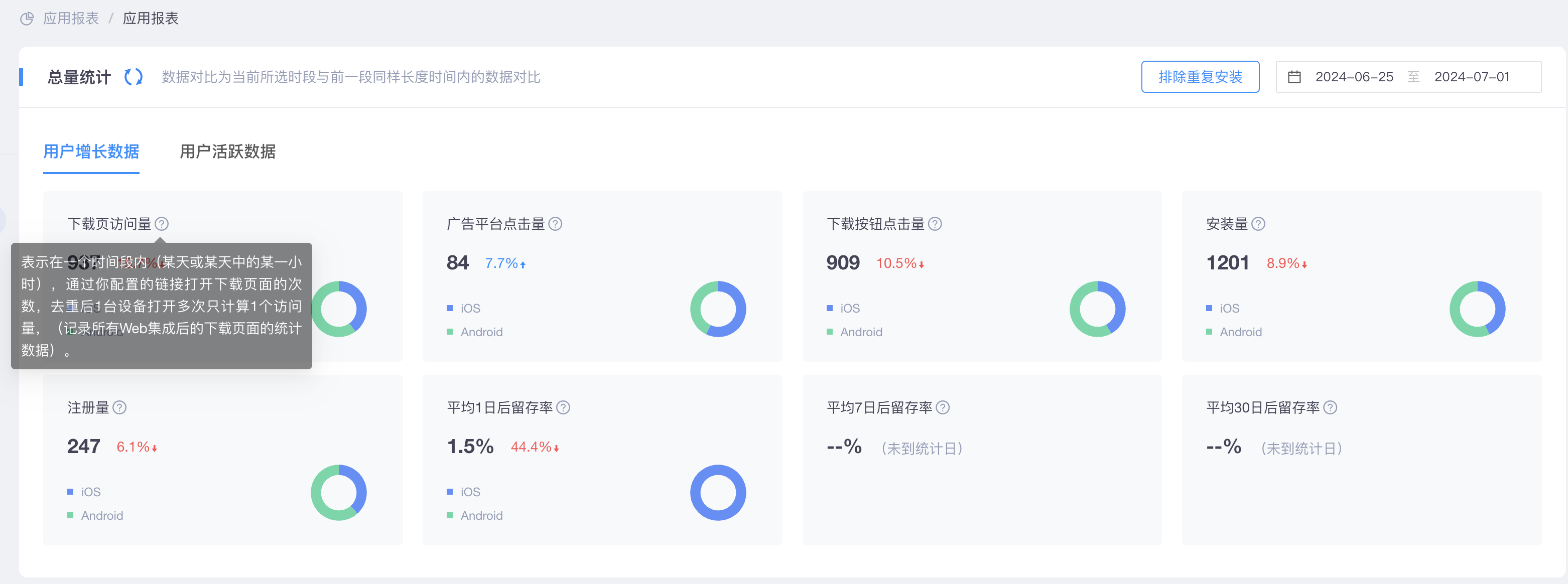Toggle Android legend in 下载按钮点击量 card

[x=854, y=332]
